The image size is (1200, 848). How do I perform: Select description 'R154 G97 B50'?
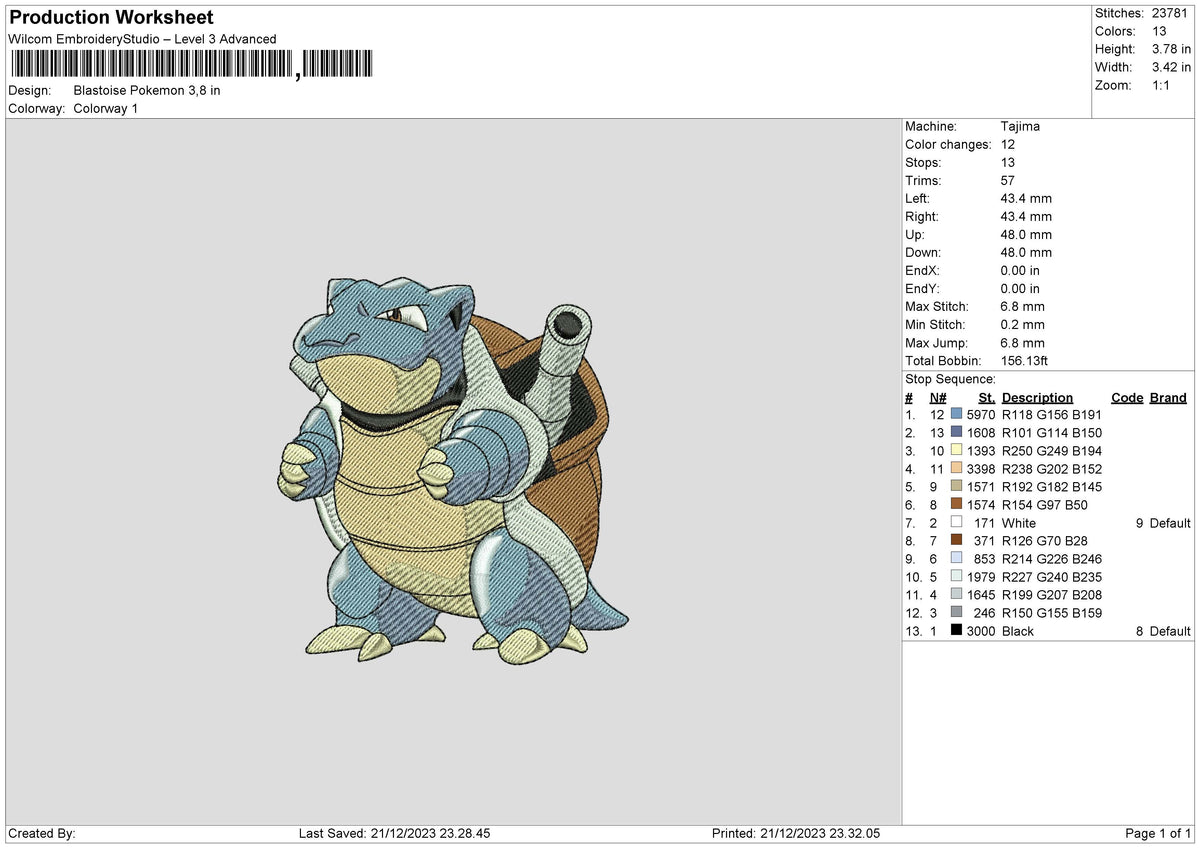pyautogui.click(x=1045, y=504)
